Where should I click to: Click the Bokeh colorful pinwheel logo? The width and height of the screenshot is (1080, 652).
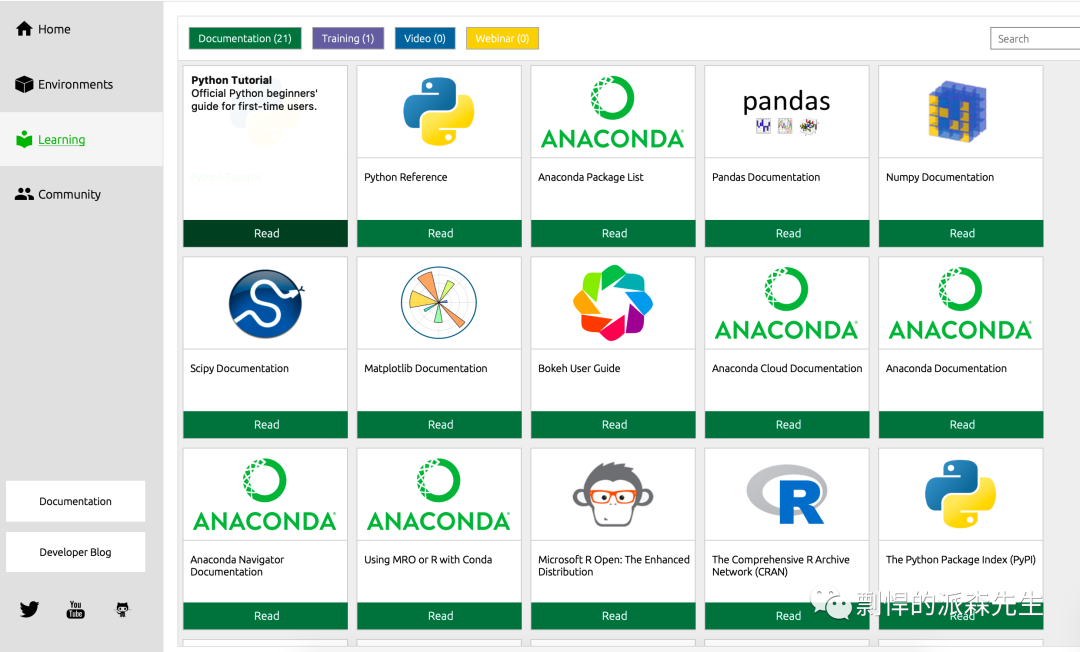pyautogui.click(x=612, y=302)
